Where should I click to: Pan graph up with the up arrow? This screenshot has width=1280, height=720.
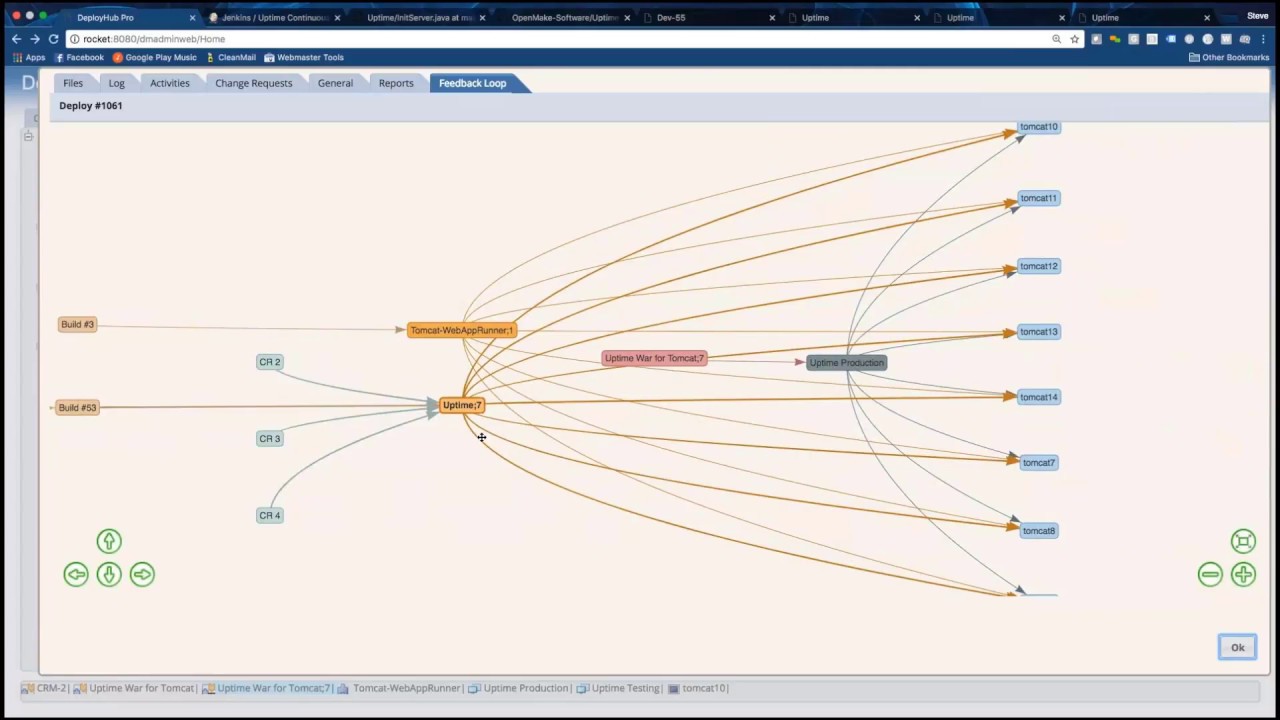(x=109, y=541)
